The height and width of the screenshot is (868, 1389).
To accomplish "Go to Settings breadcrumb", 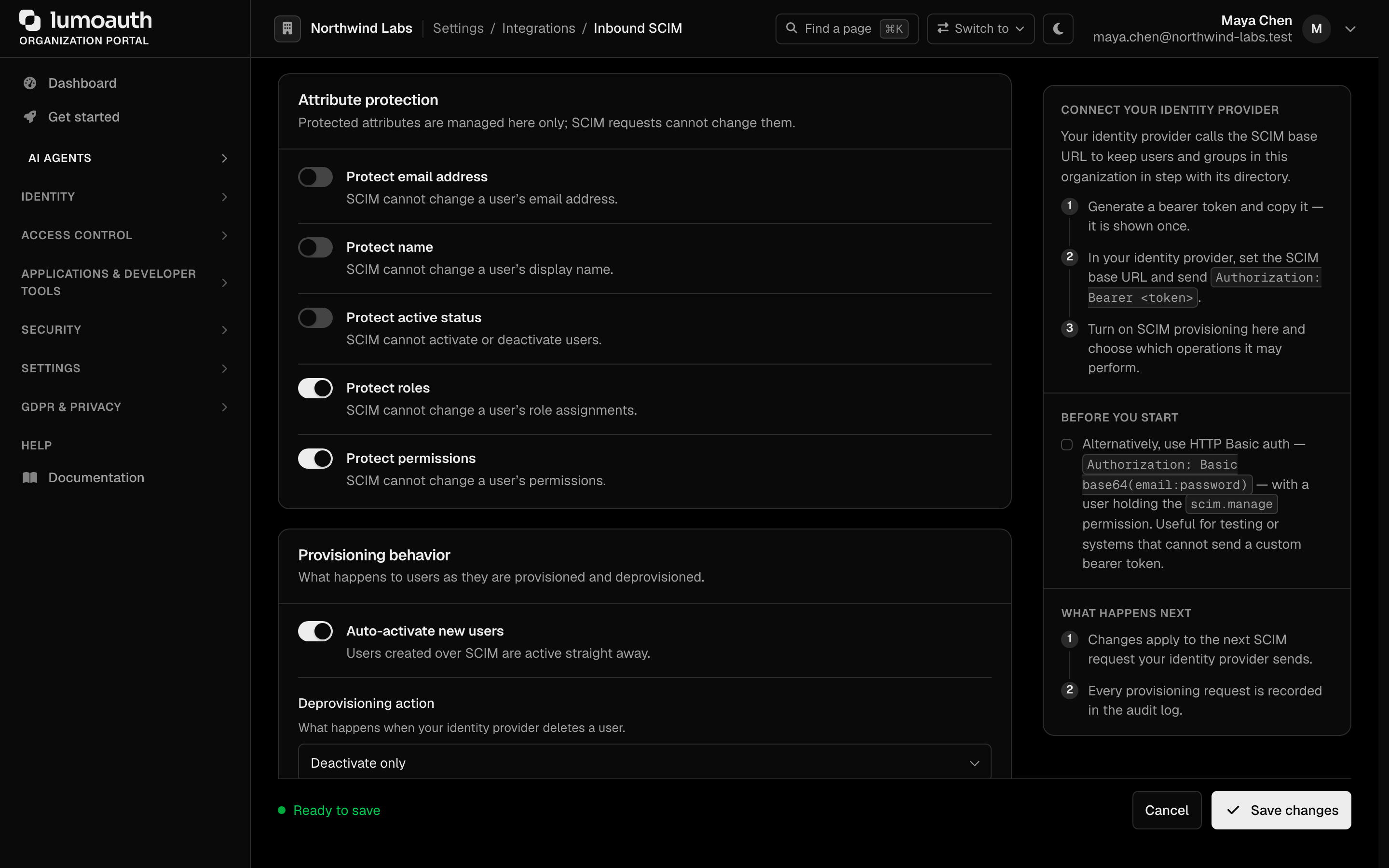I will [458, 28].
